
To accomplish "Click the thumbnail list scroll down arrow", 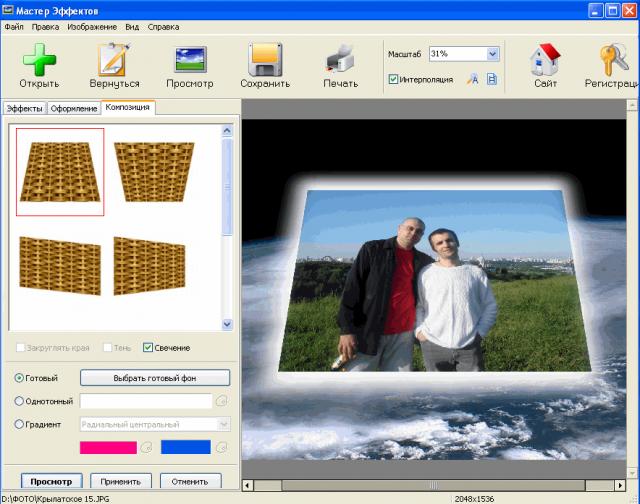I will coord(227,324).
